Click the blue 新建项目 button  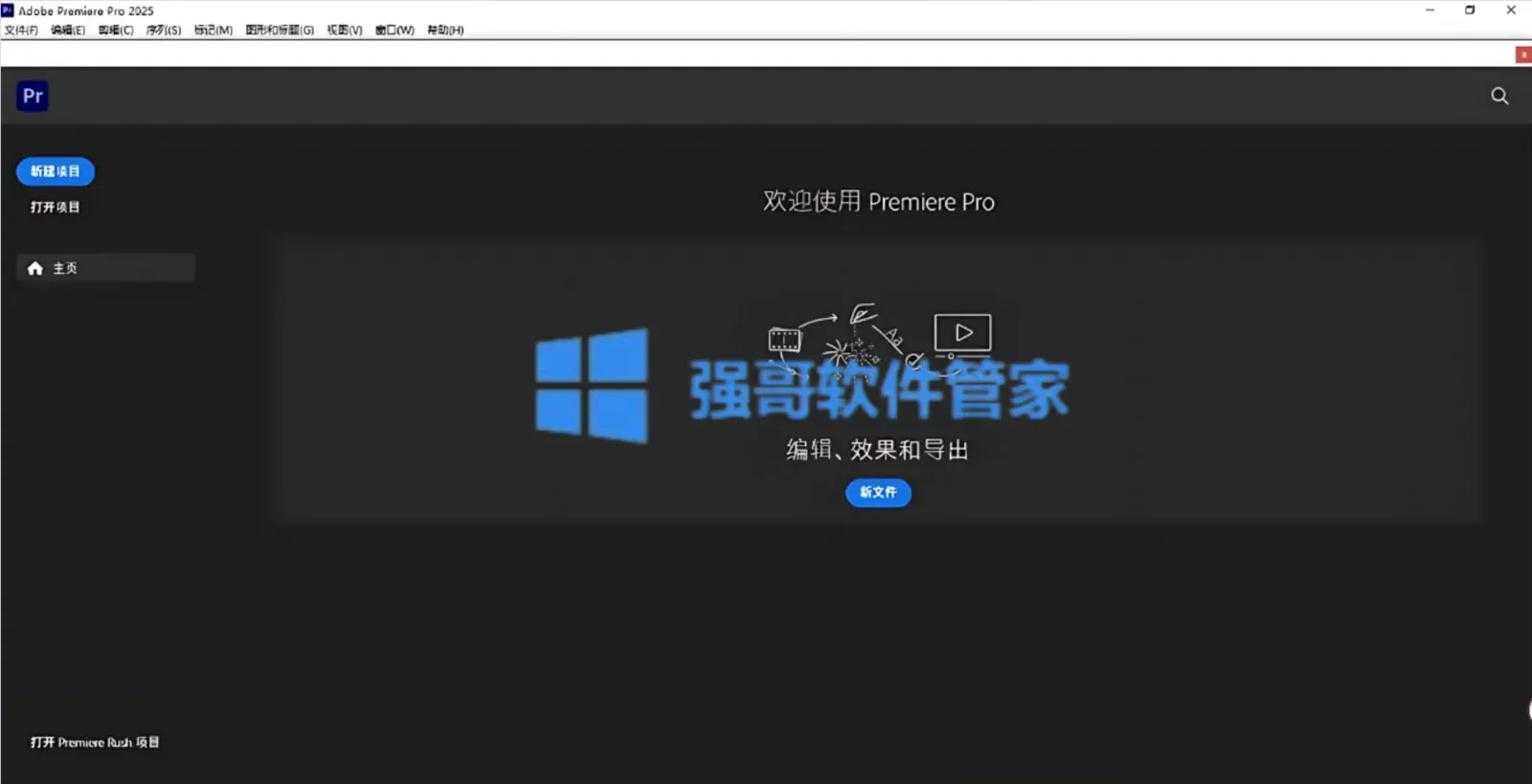[56, 171]
